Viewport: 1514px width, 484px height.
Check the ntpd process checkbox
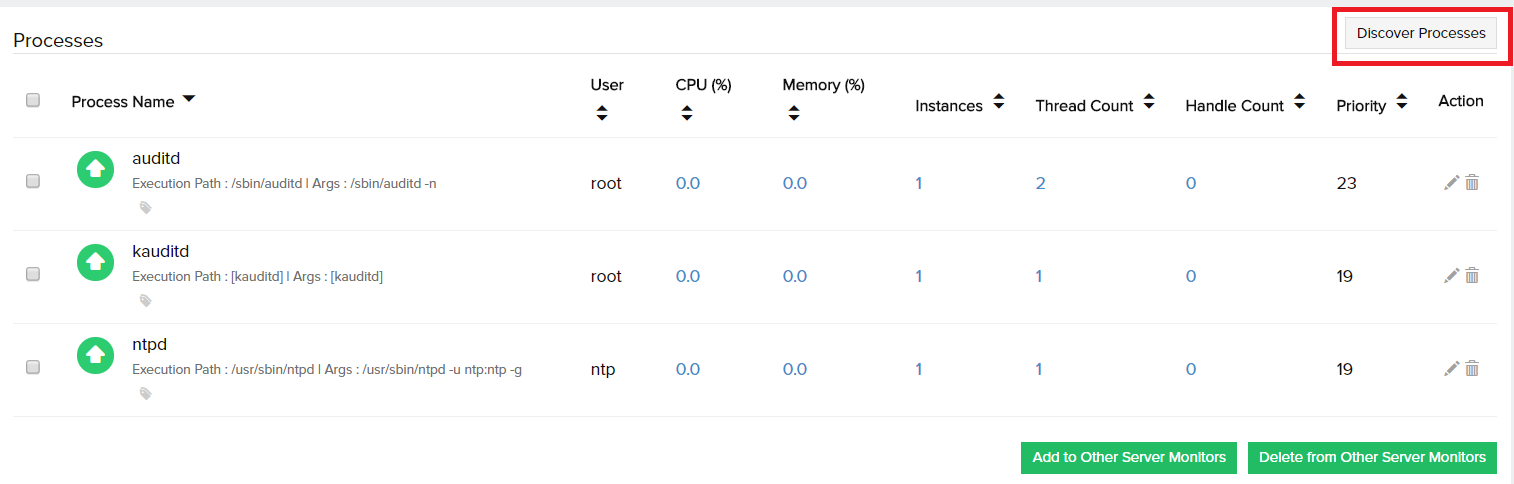point(33,368)
